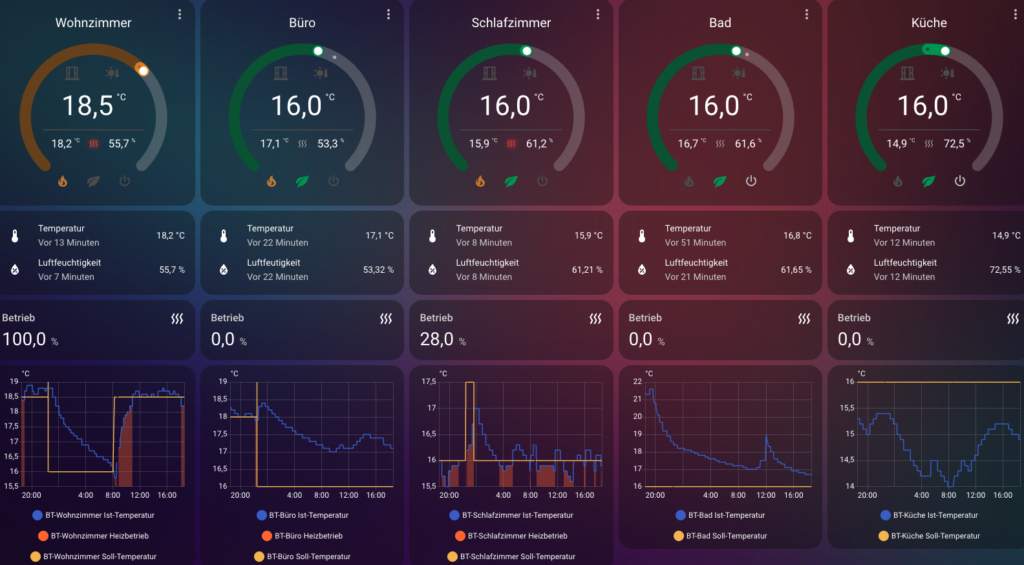1024x565 pixels.
Task: Click the sun preset icon in Bad thermostat
Action: point(738,73)
